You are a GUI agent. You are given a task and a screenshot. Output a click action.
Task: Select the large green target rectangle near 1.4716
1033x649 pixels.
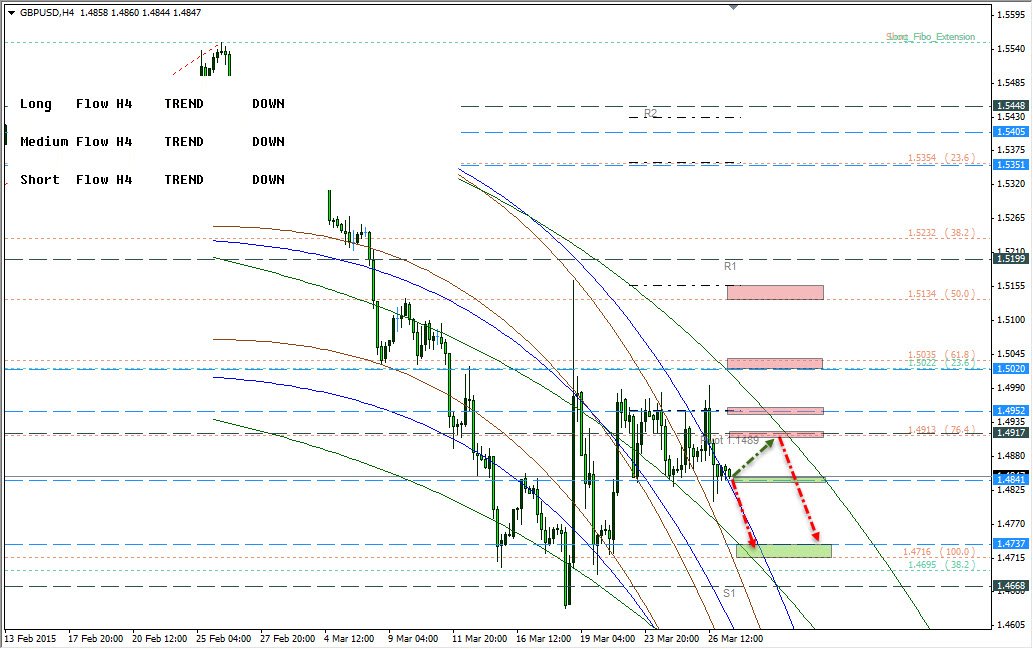point(783,551)
